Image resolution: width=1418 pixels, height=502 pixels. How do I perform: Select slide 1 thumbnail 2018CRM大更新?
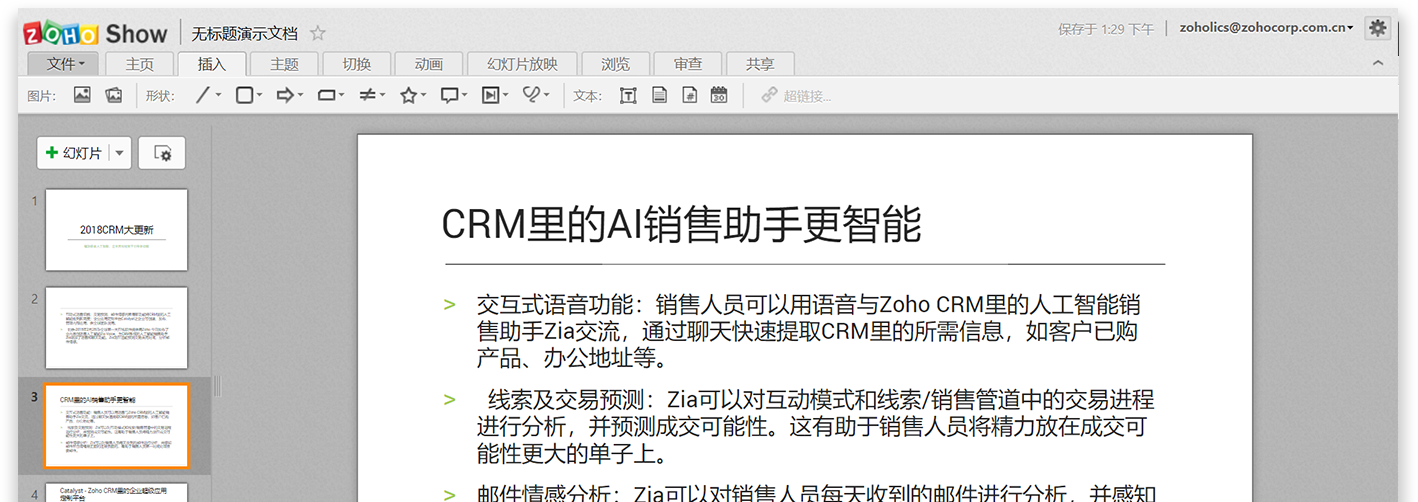point(116,230)
